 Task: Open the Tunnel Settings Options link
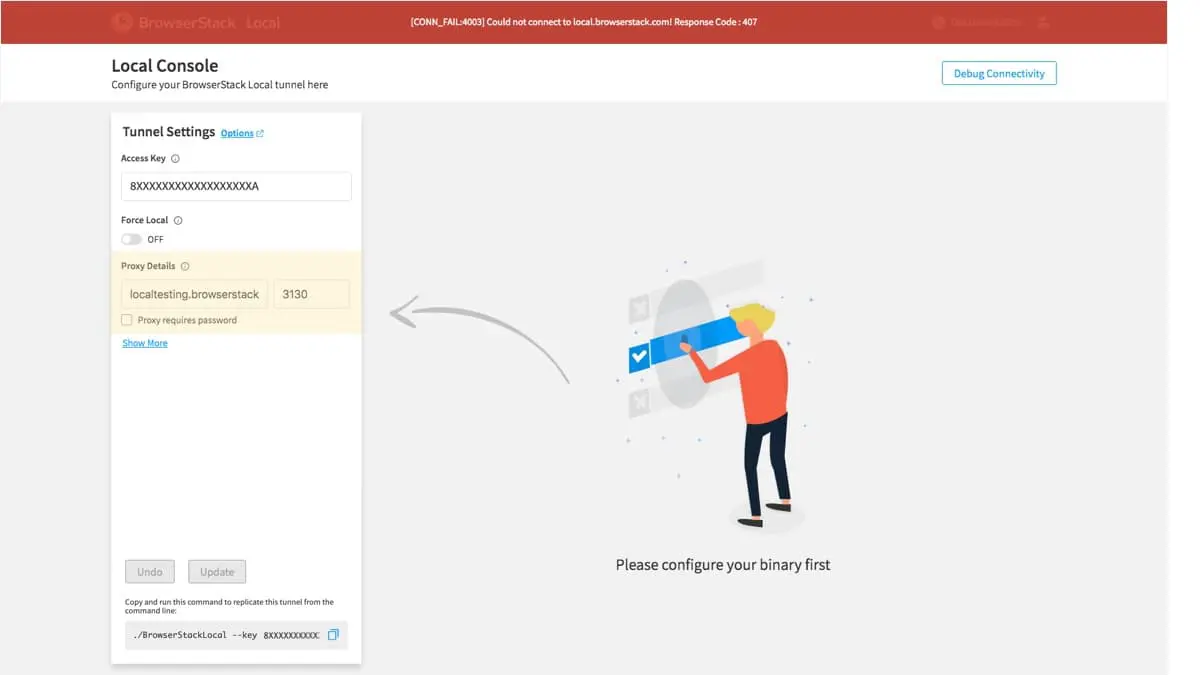pos(237,134)
